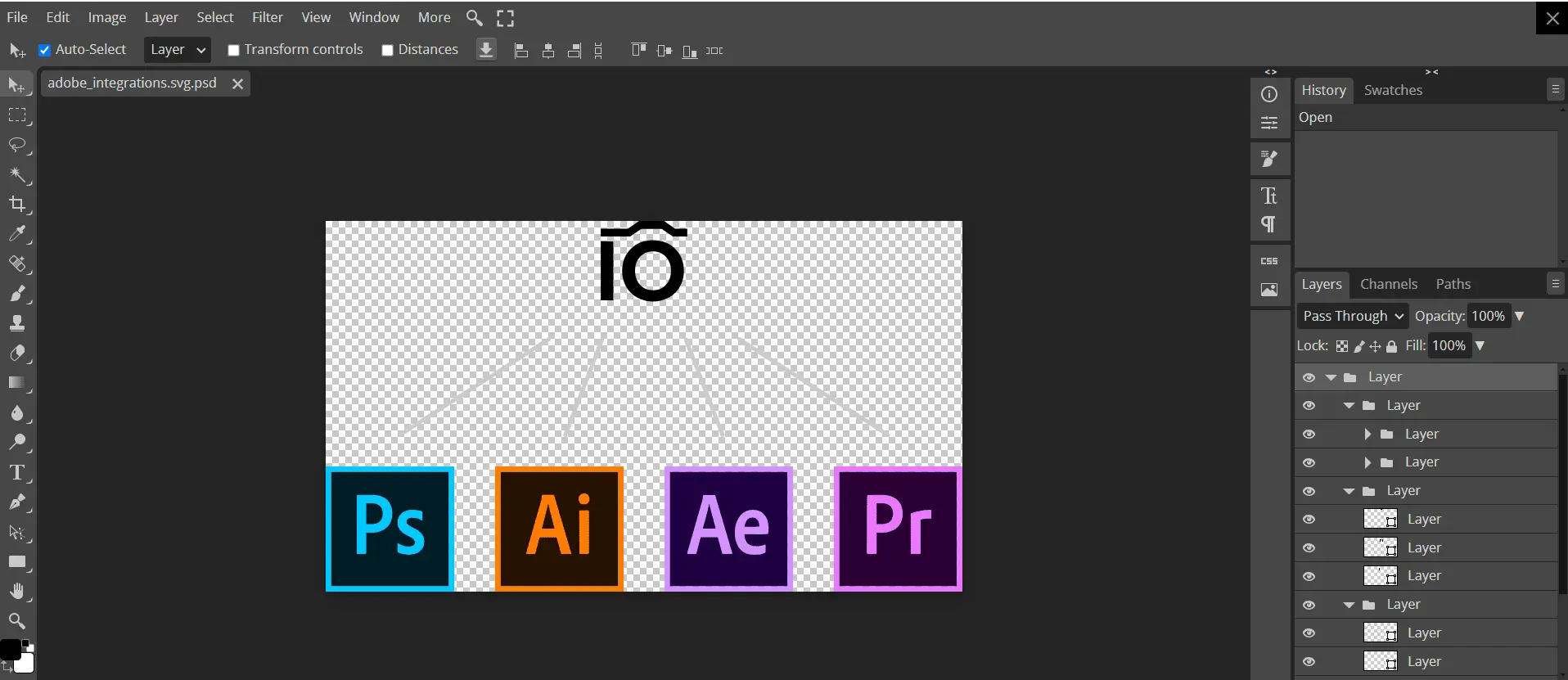Select the Crop tool
1568x680 pixels.
(17, 204)
